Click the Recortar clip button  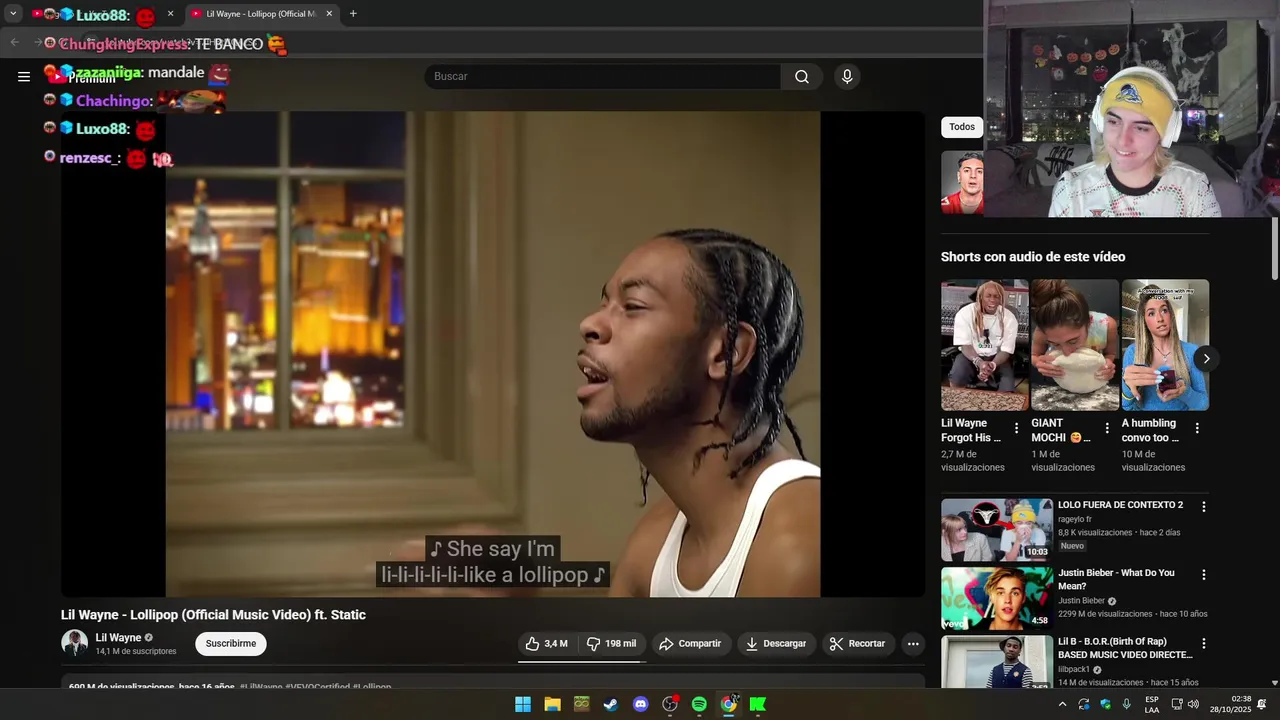tap(858, 644)
